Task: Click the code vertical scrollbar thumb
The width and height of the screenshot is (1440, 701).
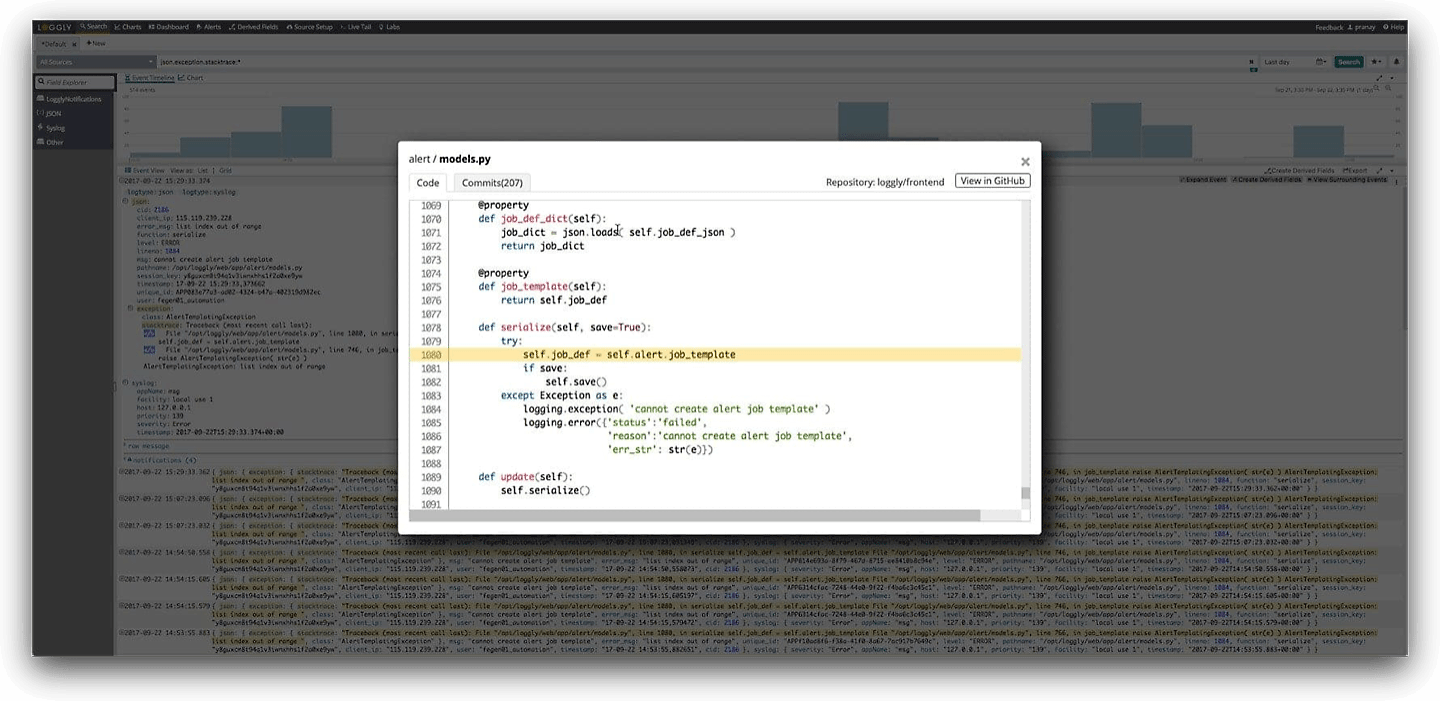Action: click(1025, 493)
